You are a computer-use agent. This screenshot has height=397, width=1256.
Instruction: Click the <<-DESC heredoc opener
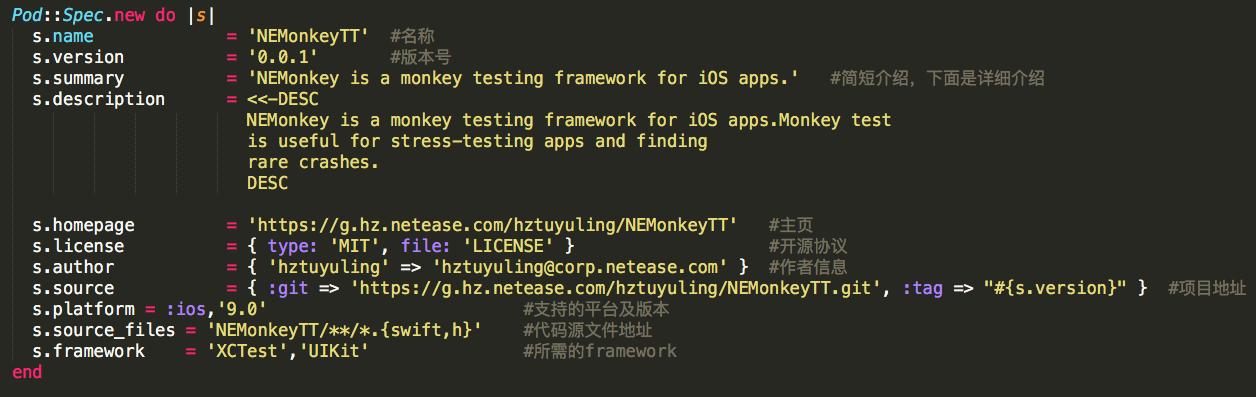tap(283, 100)
